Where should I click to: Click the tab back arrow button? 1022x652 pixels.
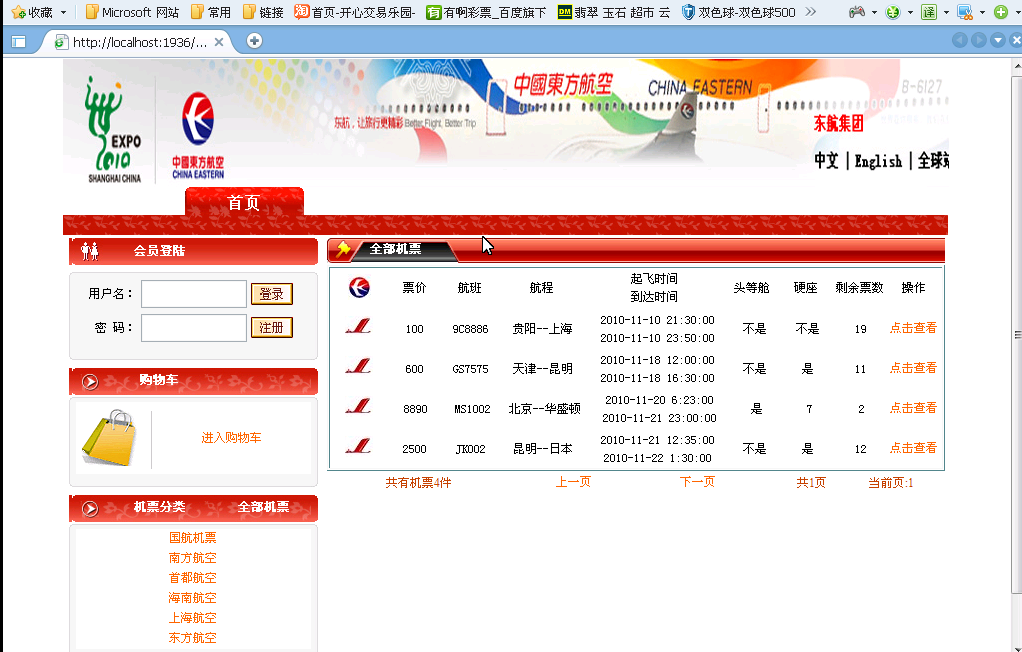pyautogui.click(x=959, y=40)
